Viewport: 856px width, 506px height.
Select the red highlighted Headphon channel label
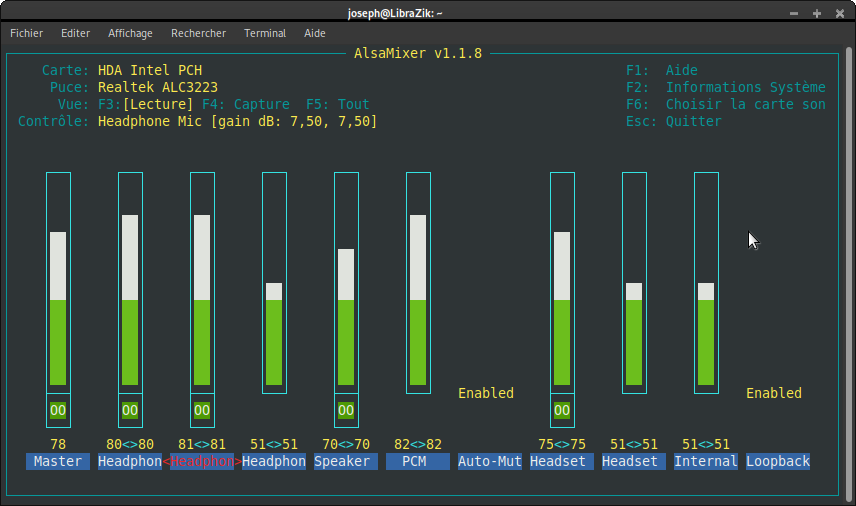[x=202, y=462]
